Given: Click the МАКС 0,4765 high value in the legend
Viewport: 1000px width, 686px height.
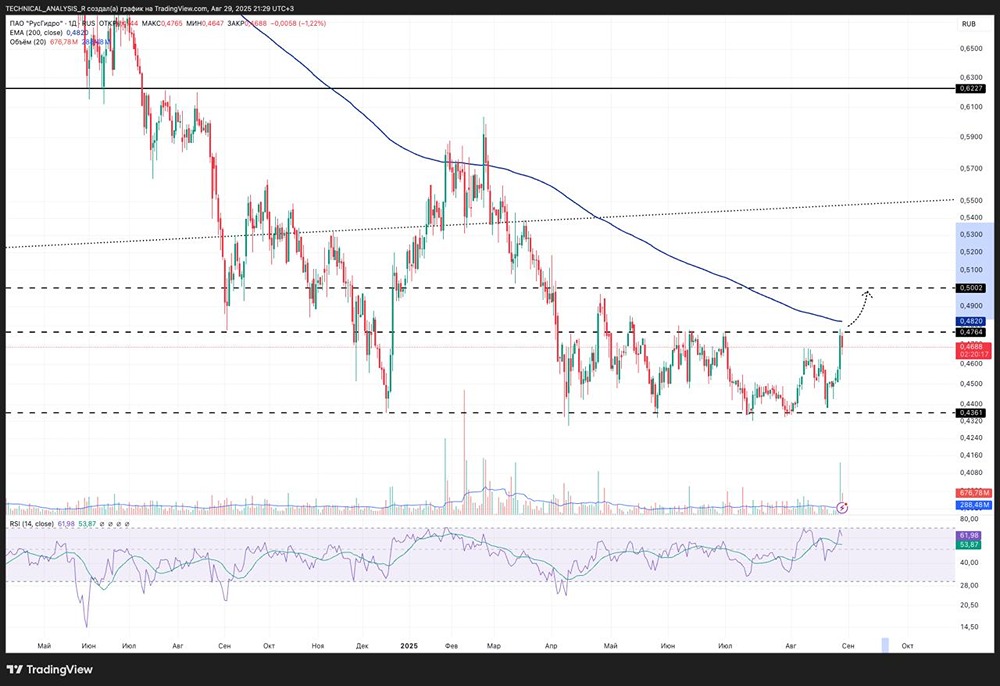Looking at the screenshot, I should pos(162,24).
